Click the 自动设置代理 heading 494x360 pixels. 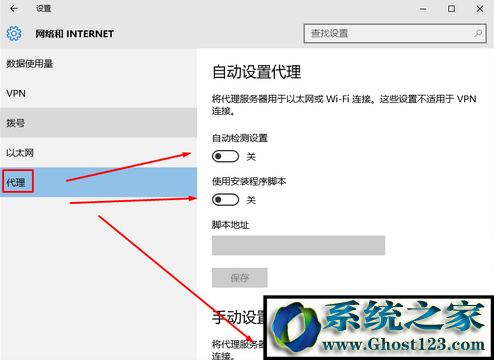pos(257,72)
